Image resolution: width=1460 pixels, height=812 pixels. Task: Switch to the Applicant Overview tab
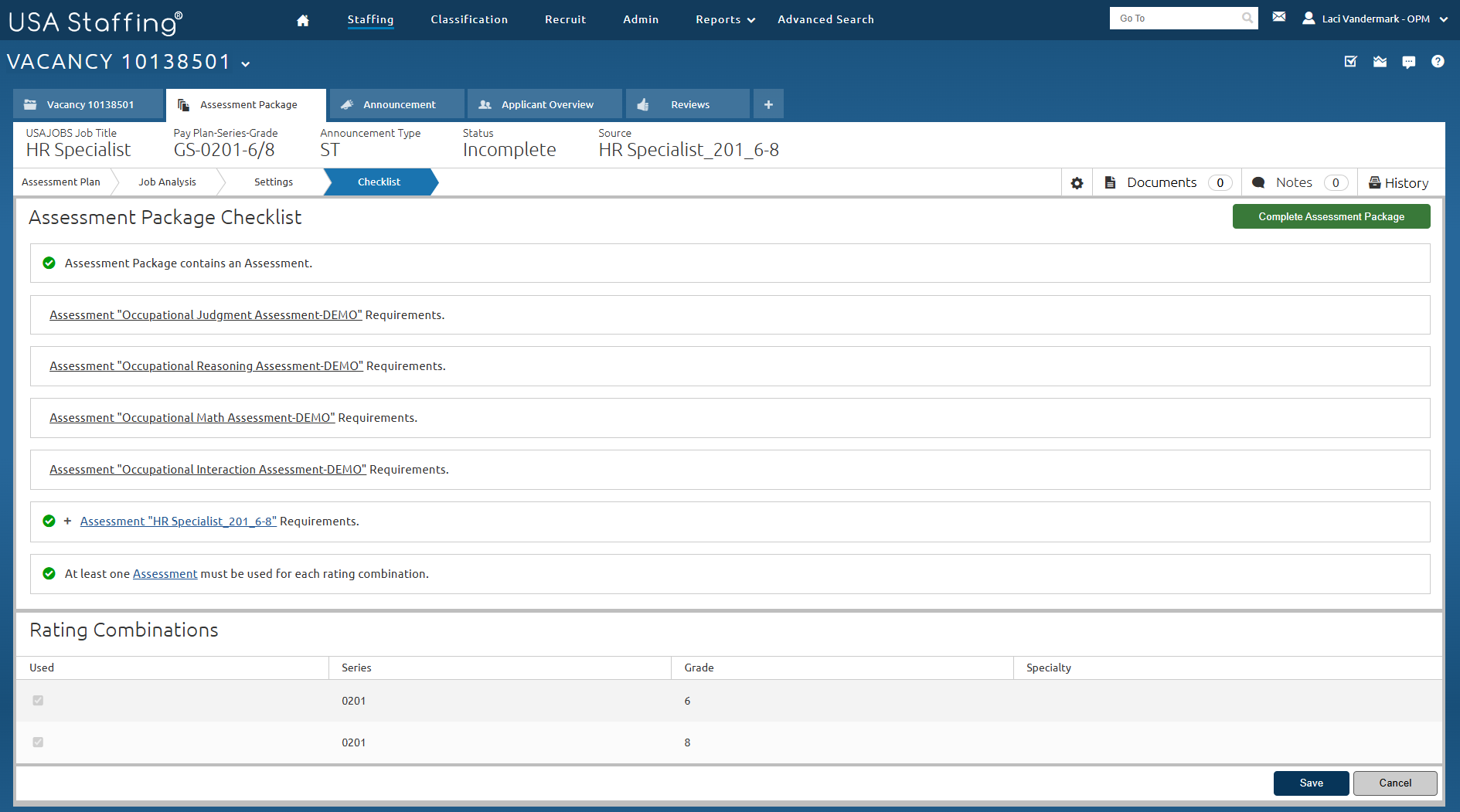tap(546, 104)
